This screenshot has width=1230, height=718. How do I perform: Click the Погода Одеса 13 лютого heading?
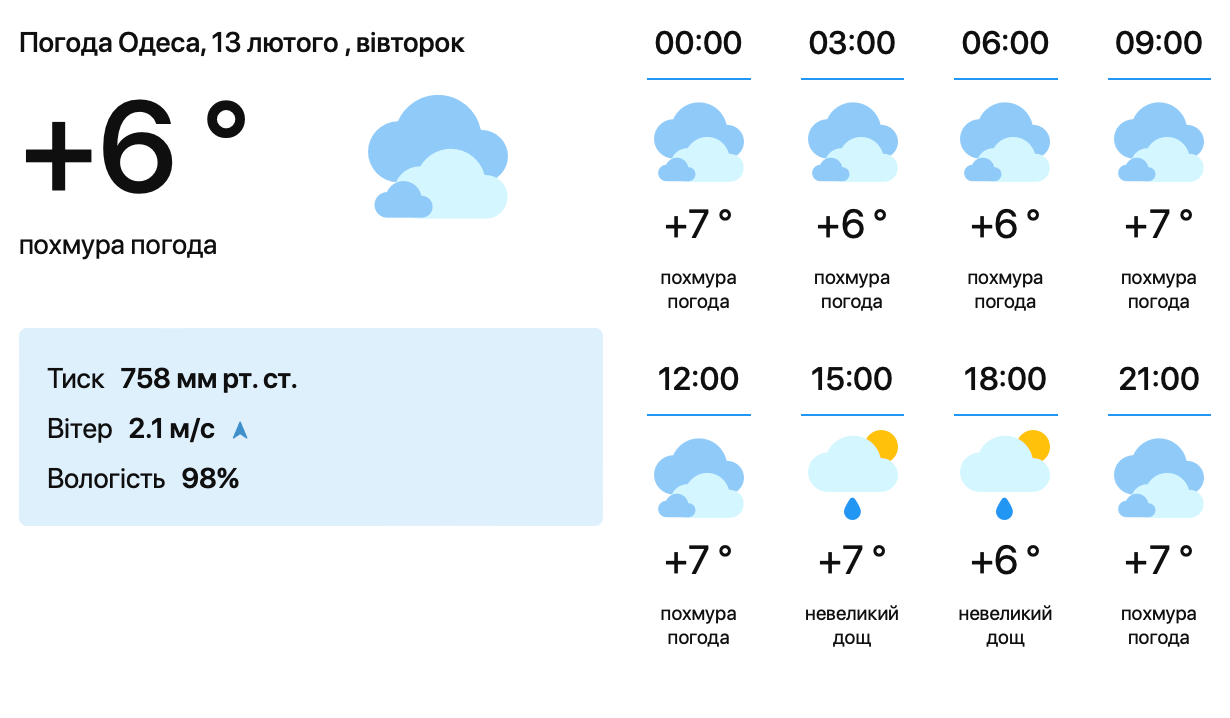(x=242, y=44)
